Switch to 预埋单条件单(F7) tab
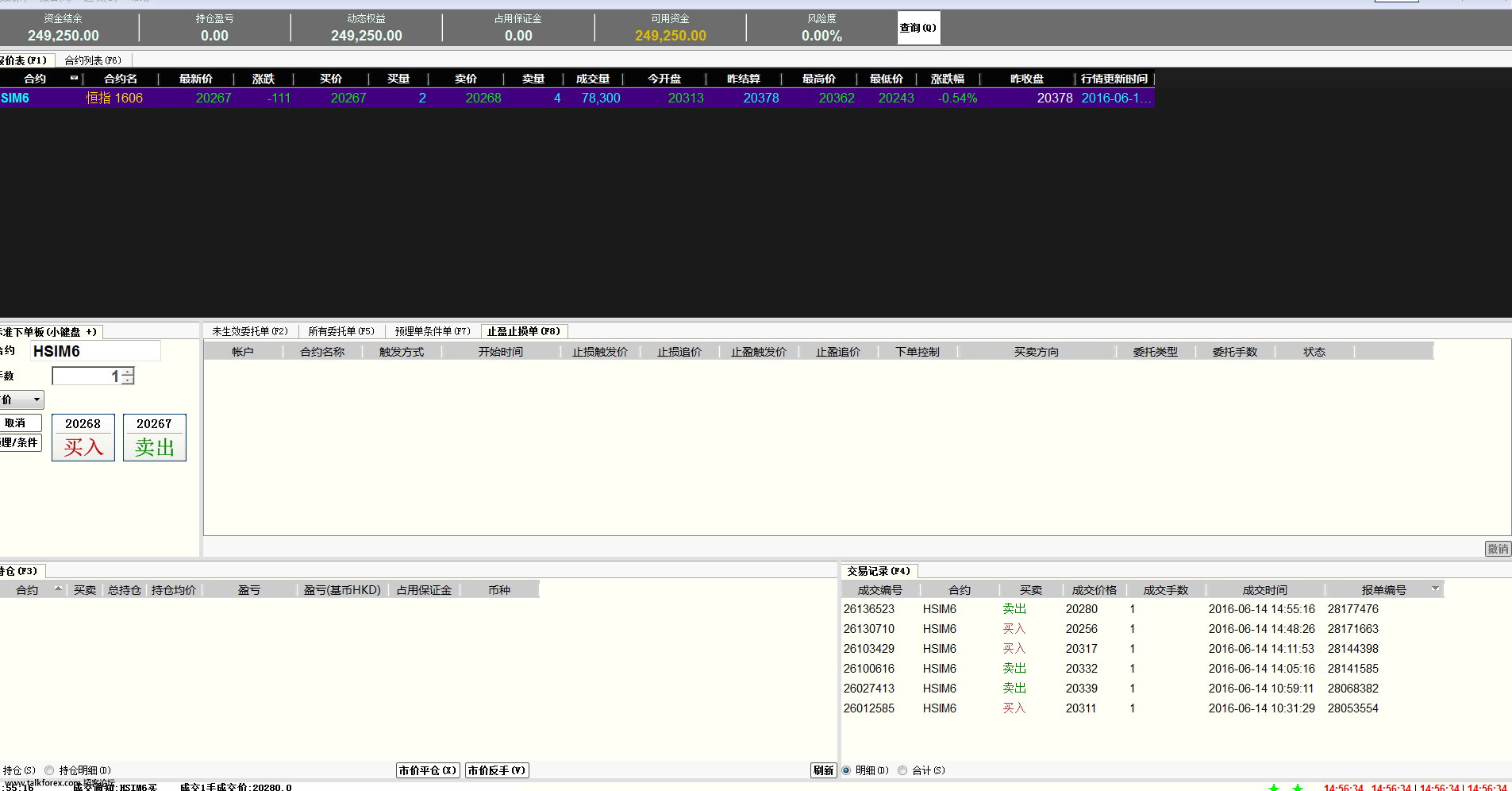 pyautogui.click(x=433, y=331)
